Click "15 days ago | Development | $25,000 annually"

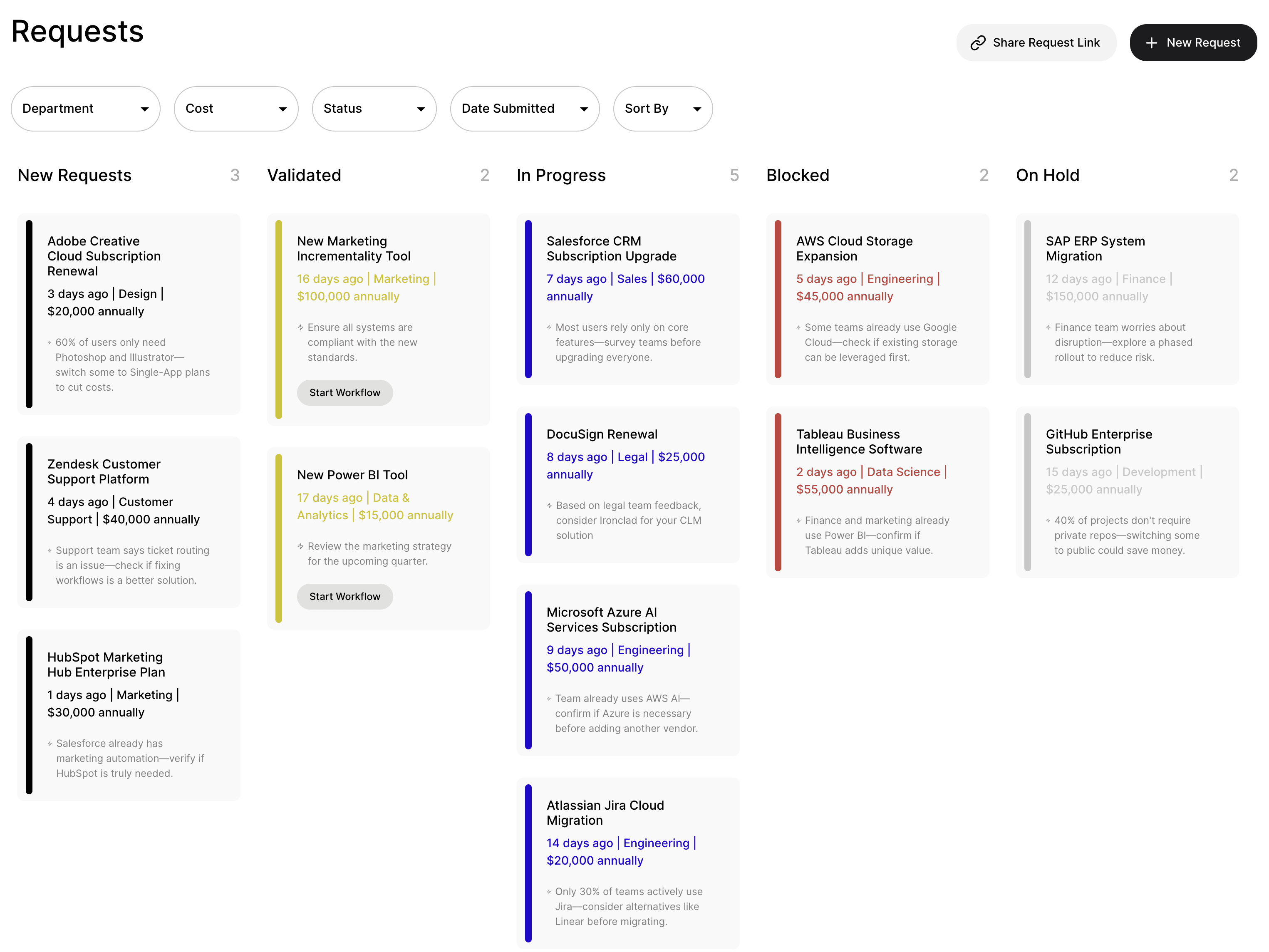tap(1124, 481)
